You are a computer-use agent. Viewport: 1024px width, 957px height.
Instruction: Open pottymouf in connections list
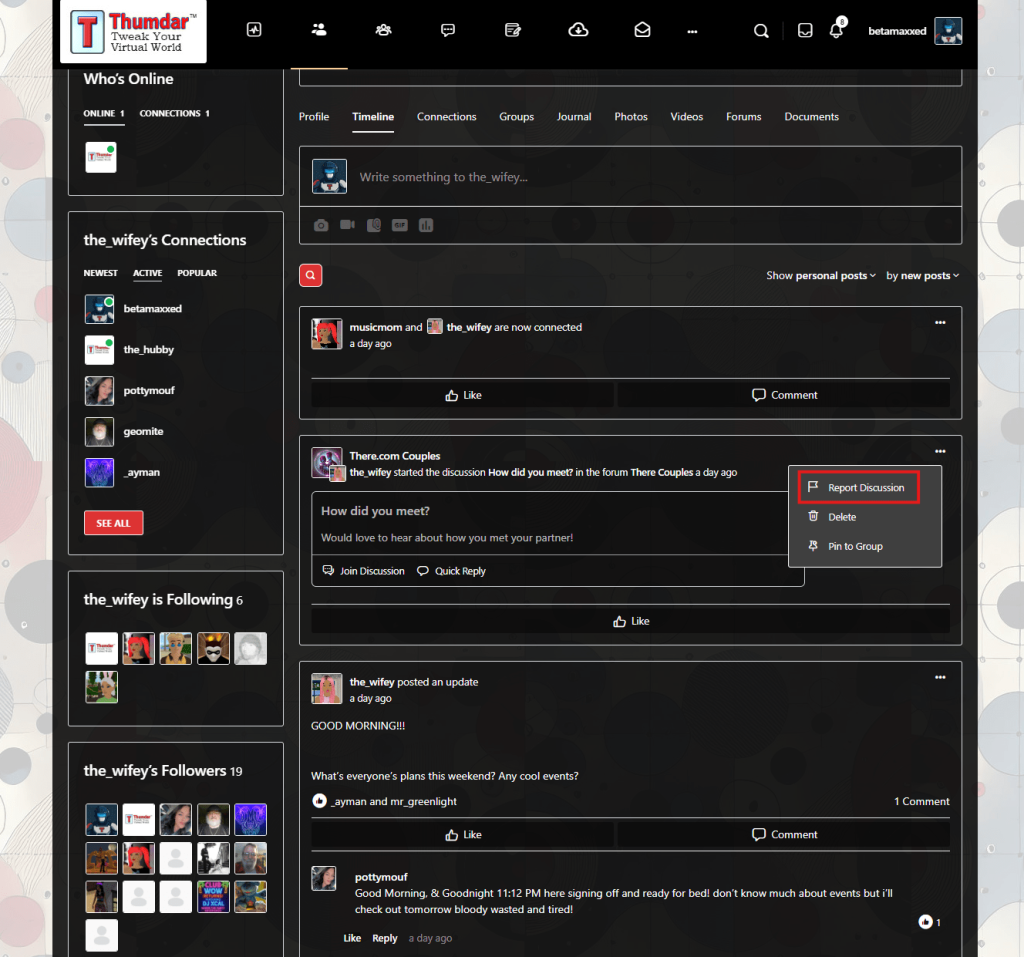point(149,391)
